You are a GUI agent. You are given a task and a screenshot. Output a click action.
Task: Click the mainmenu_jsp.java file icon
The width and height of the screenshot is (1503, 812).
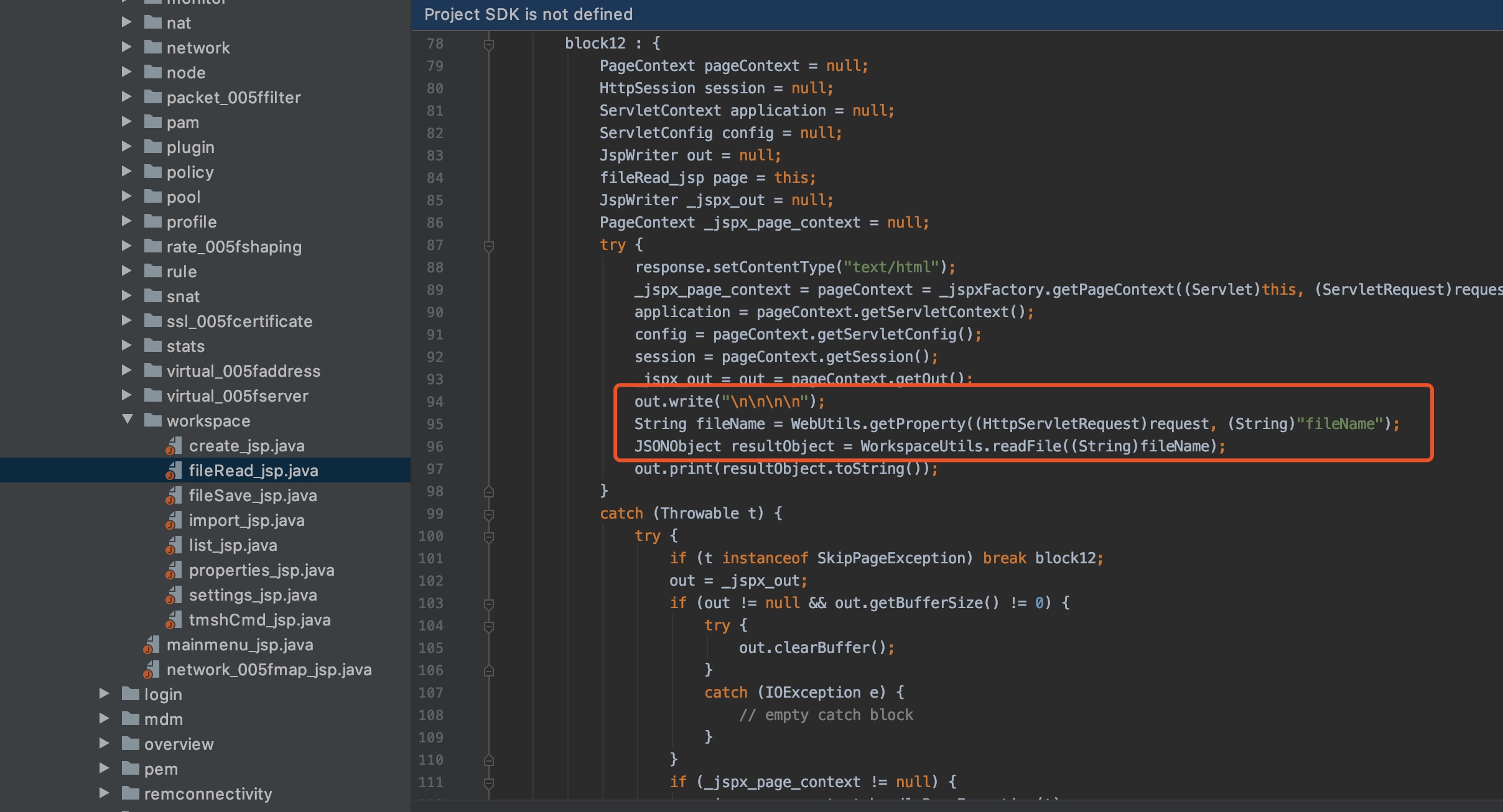click(151, 645)
